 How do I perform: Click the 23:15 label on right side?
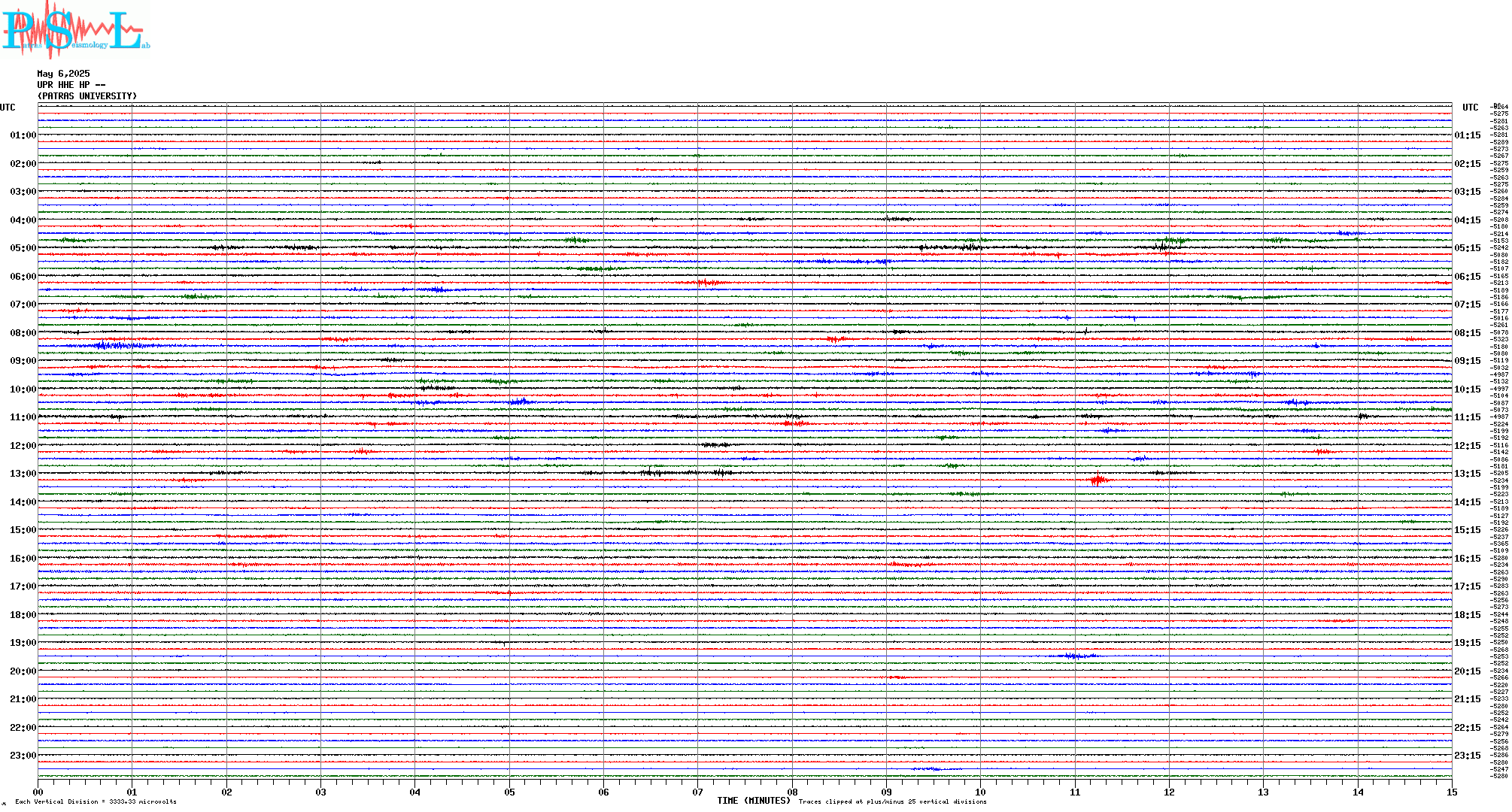pos(1468,756)
